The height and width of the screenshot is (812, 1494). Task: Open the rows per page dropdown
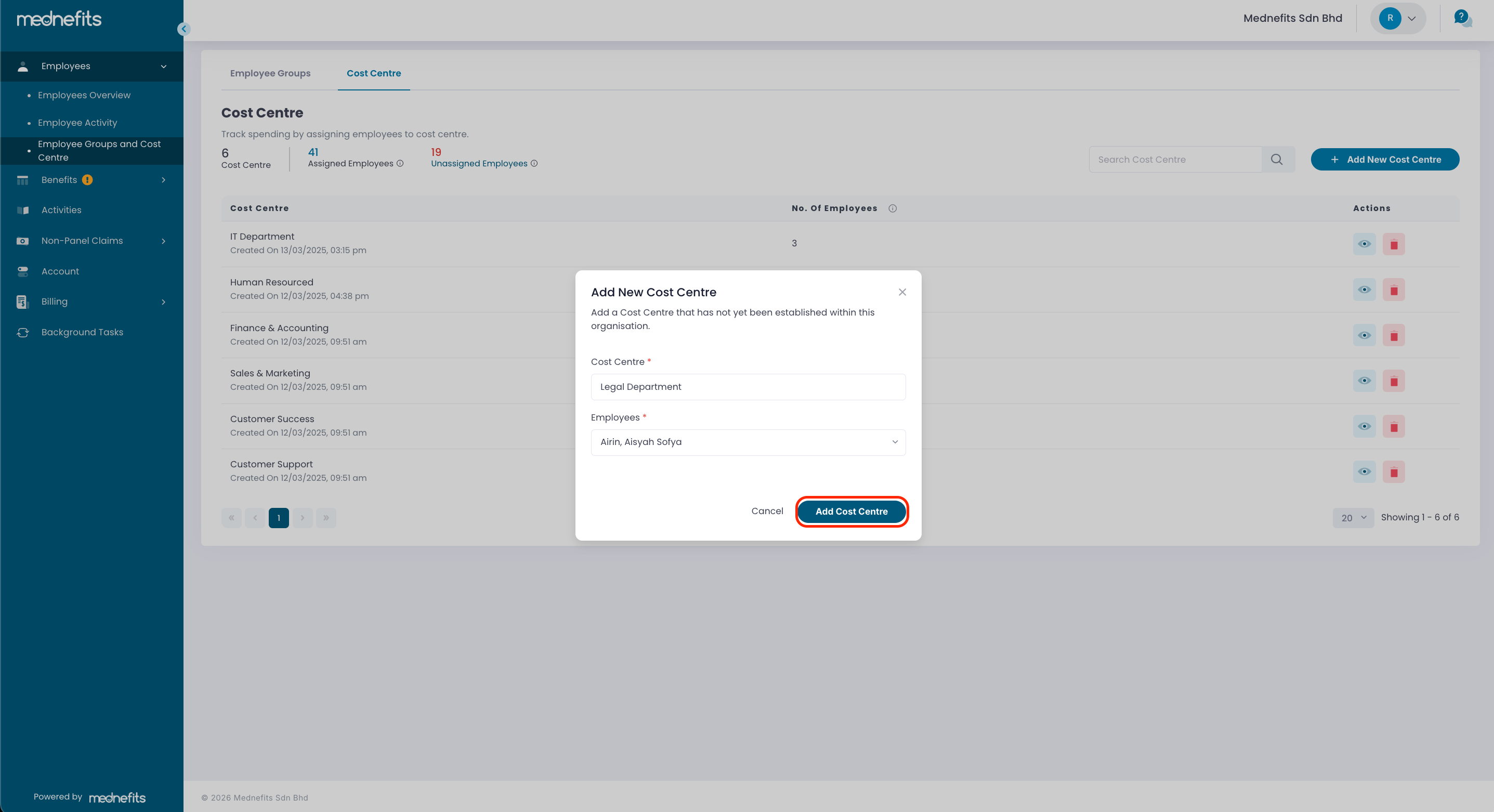point(1353,518)
